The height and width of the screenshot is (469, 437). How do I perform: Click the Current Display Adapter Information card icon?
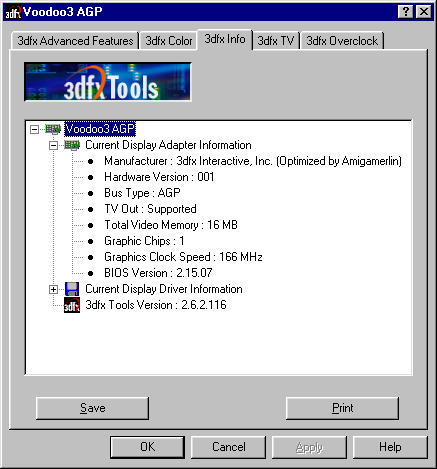coord(72,145)
